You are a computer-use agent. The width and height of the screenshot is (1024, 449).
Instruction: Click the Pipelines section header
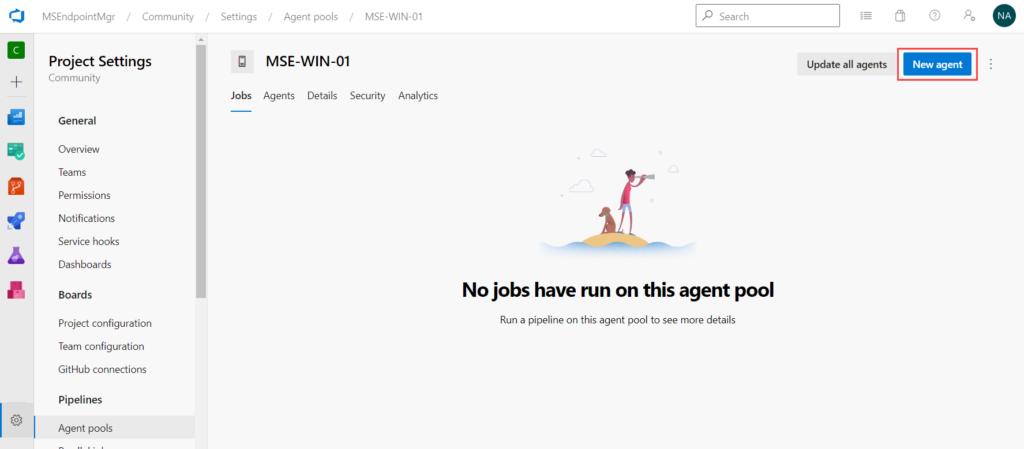coord(80,399)
